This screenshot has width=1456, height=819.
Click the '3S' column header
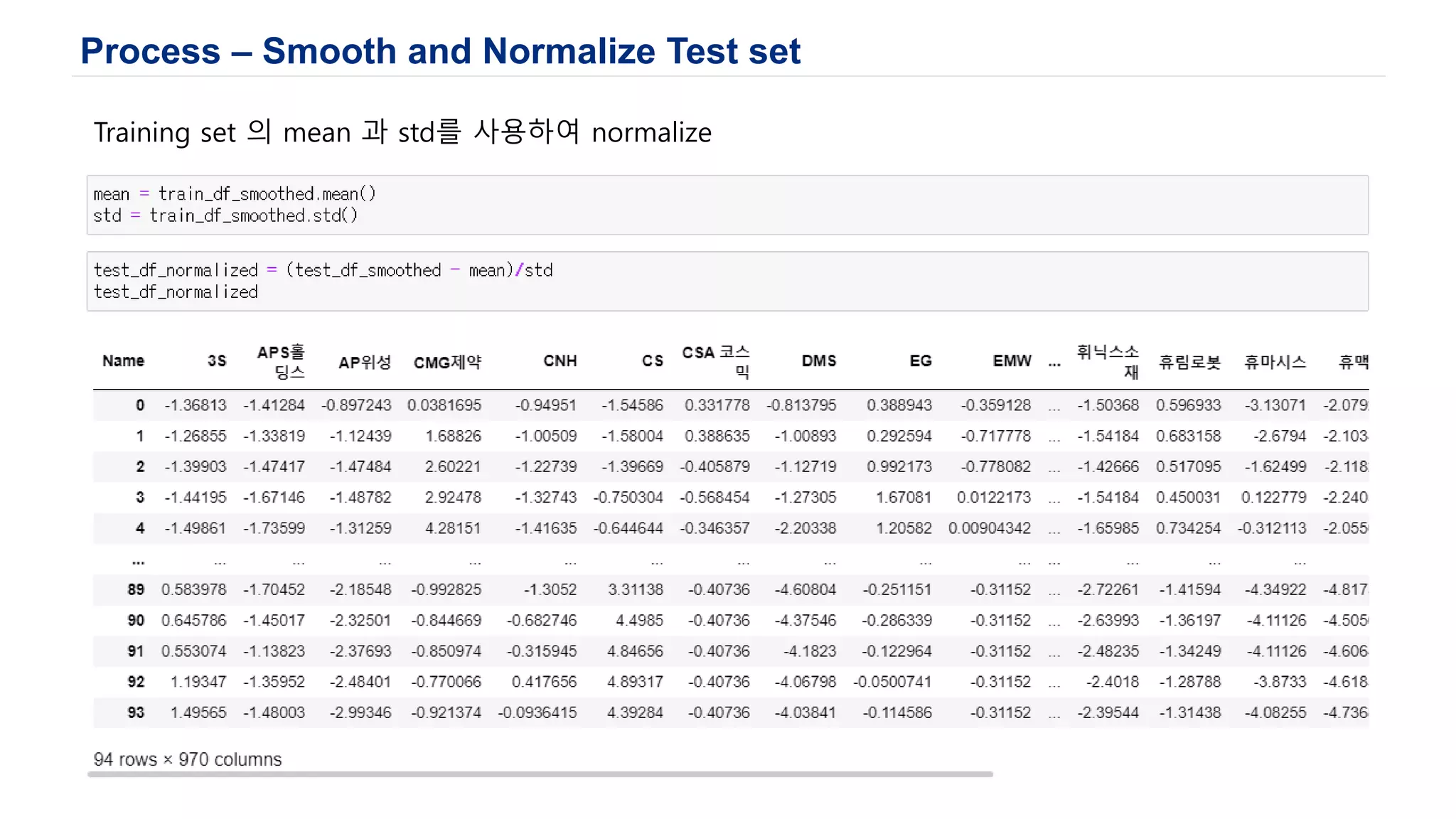click(x=217, y=361)
